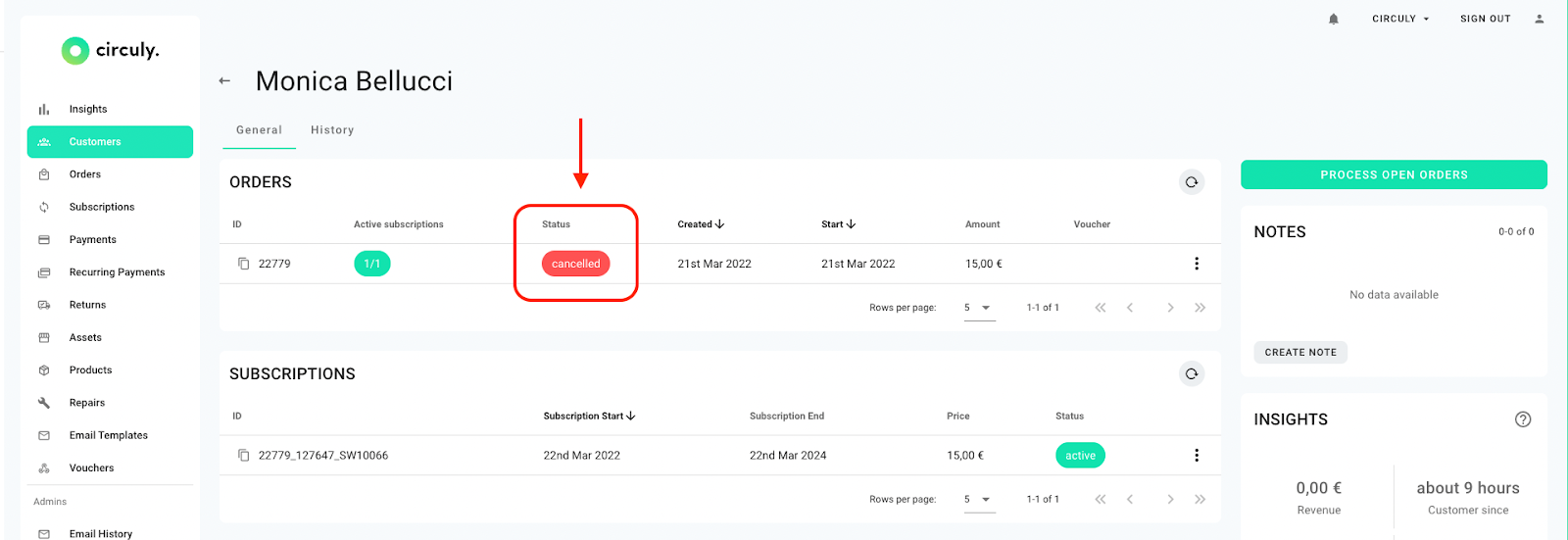Go back using the arrow beside Monica Bellucci
The height and width of the screenshot is (540, 1568).
224,81
